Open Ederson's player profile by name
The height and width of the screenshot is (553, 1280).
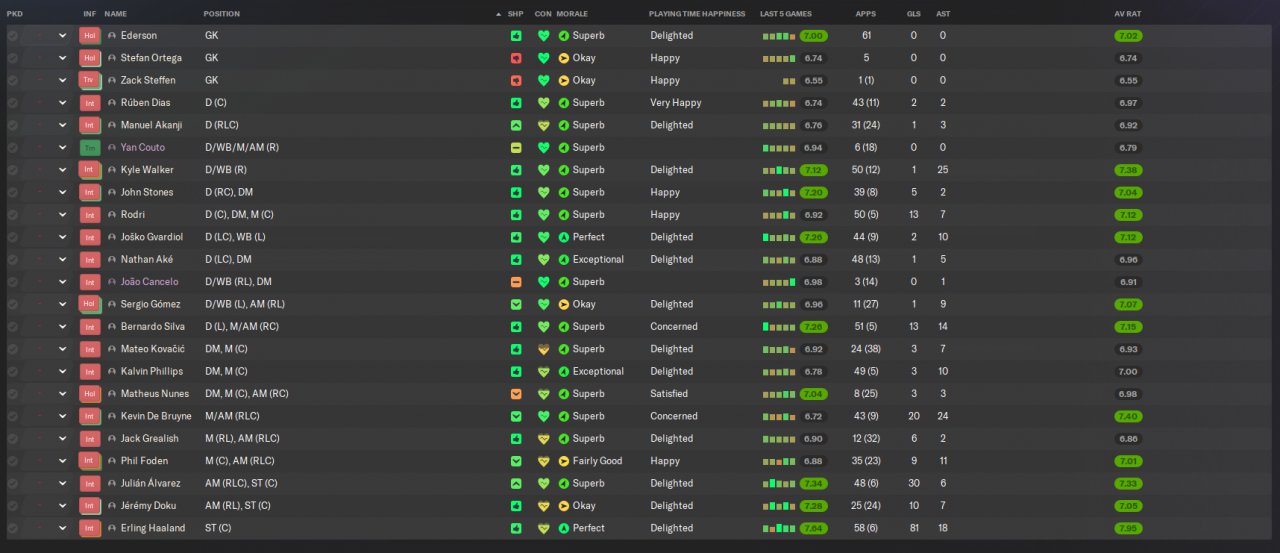(x=141, y=35)
